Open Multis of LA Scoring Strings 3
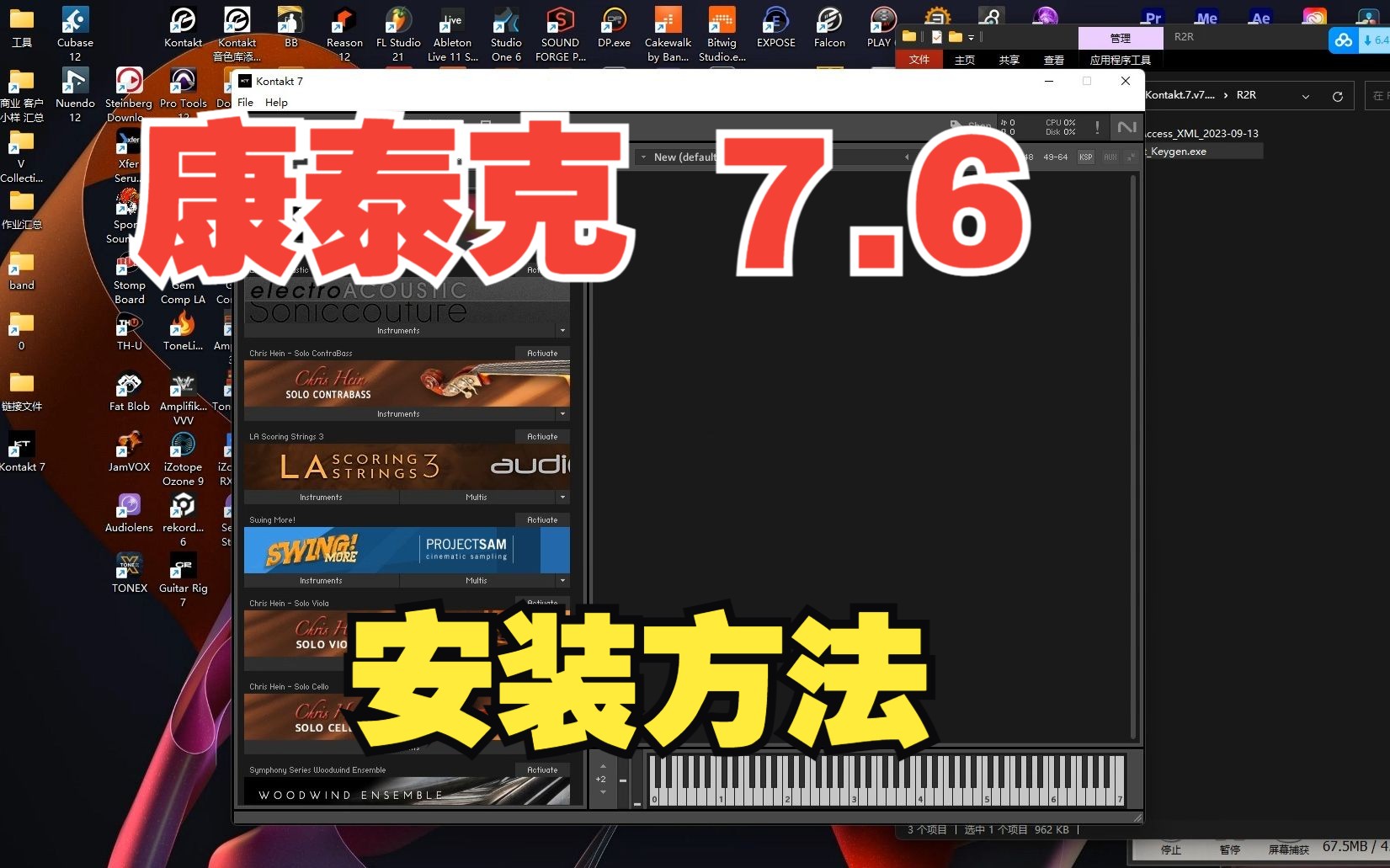The height and width of the screenshot is (868, 1390). tap(477, 498)
